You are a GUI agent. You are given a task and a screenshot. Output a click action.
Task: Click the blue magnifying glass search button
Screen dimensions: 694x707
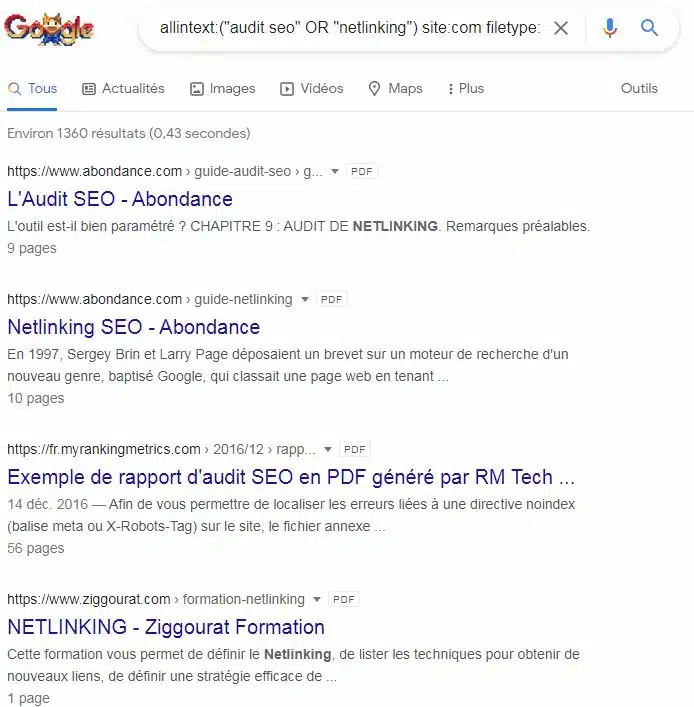click(649, 28)
